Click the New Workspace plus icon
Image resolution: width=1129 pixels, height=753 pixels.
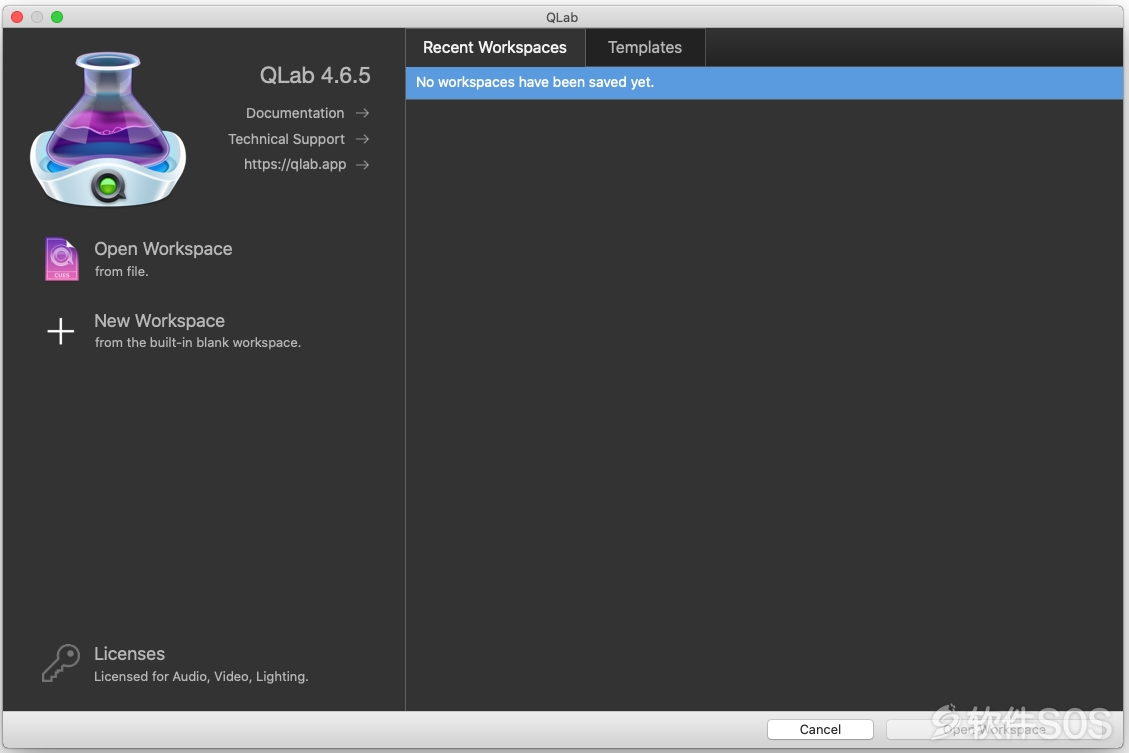60,331
